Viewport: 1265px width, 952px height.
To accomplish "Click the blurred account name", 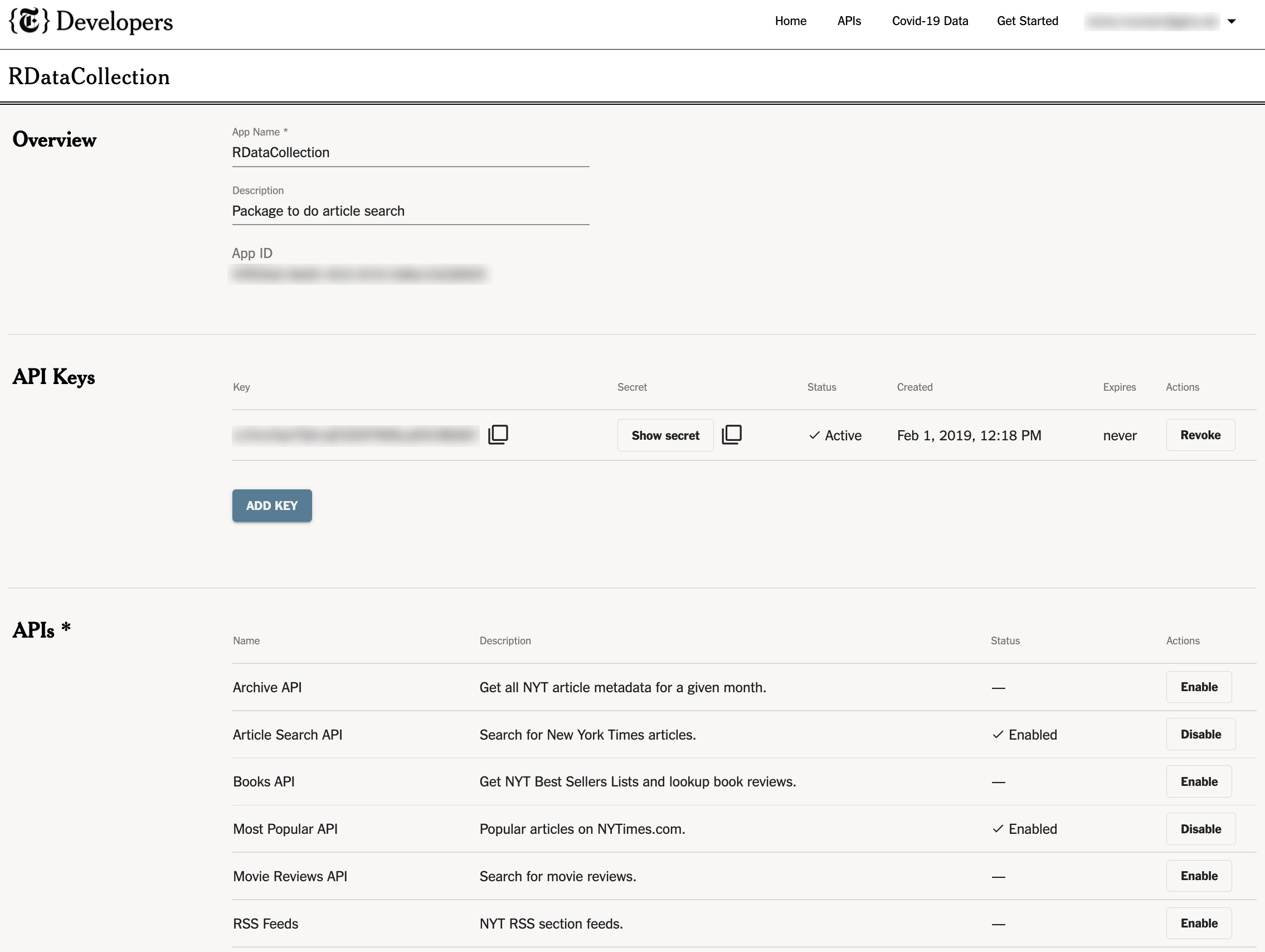I will pos(1151,22).
